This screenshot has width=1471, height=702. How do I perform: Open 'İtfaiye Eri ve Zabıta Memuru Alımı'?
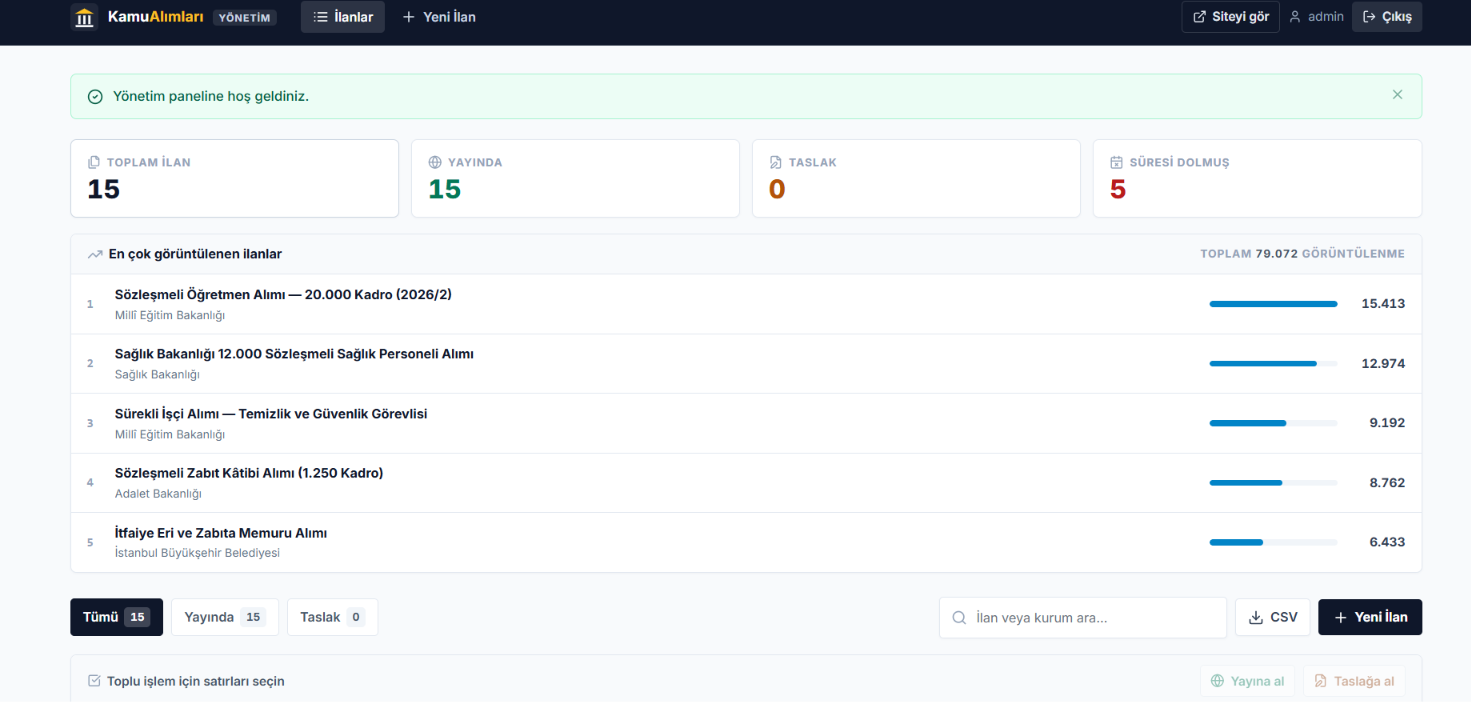221,533
